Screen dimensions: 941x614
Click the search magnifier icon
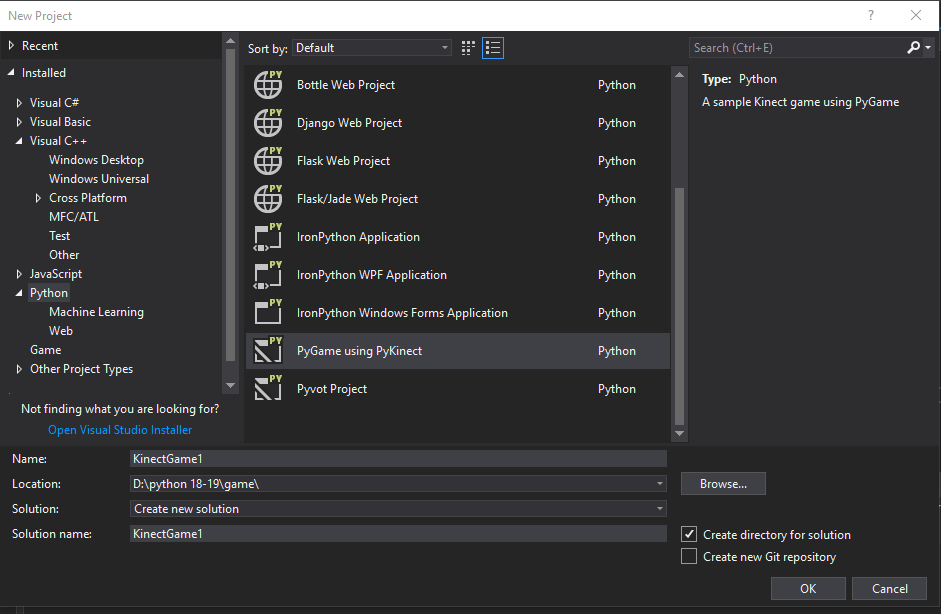[913, 48]
